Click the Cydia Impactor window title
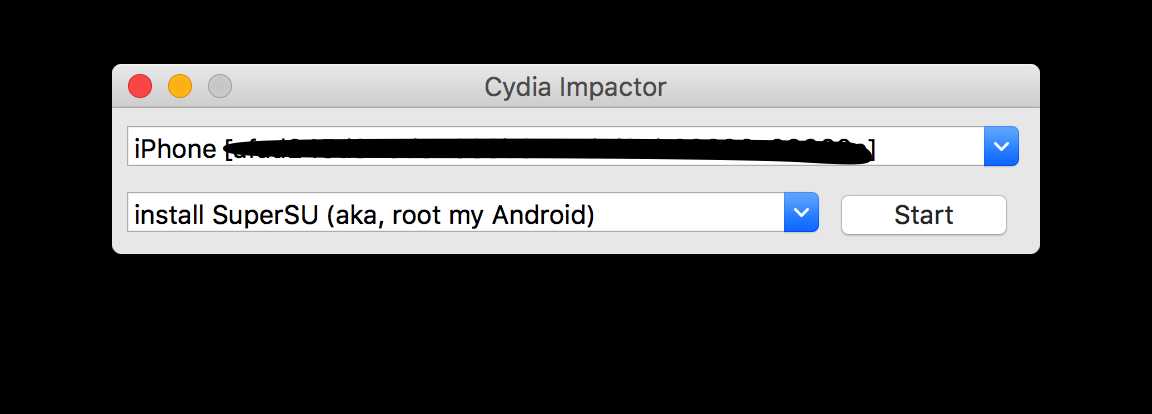1152x414 pixels. (575, 87)
